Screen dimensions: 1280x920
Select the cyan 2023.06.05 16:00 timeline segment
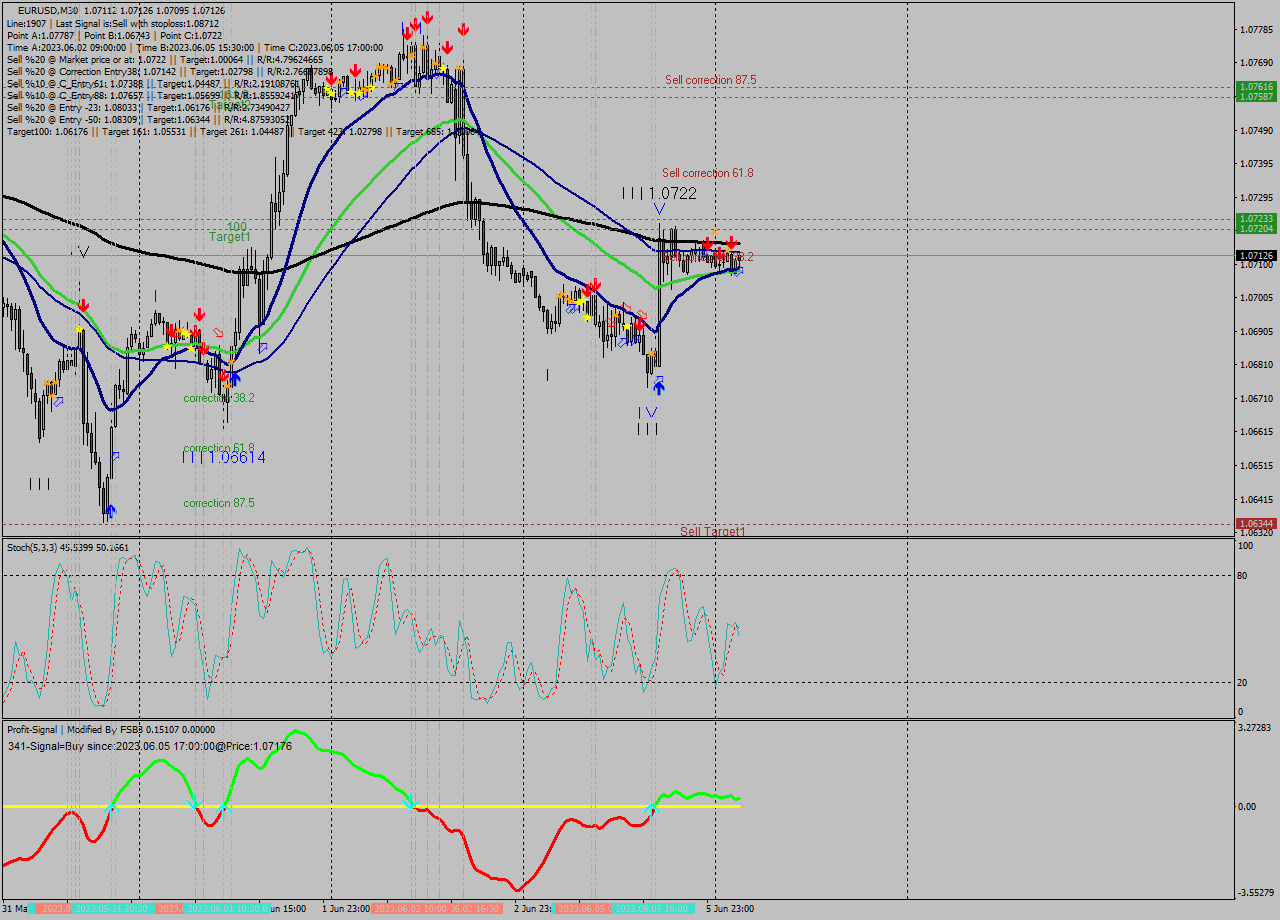click(651, 909)
